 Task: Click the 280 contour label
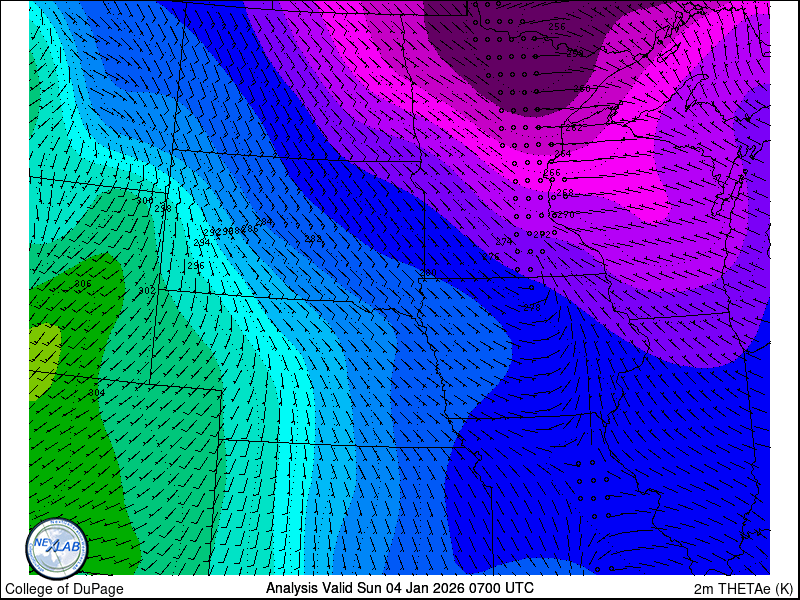click(428, 273)
